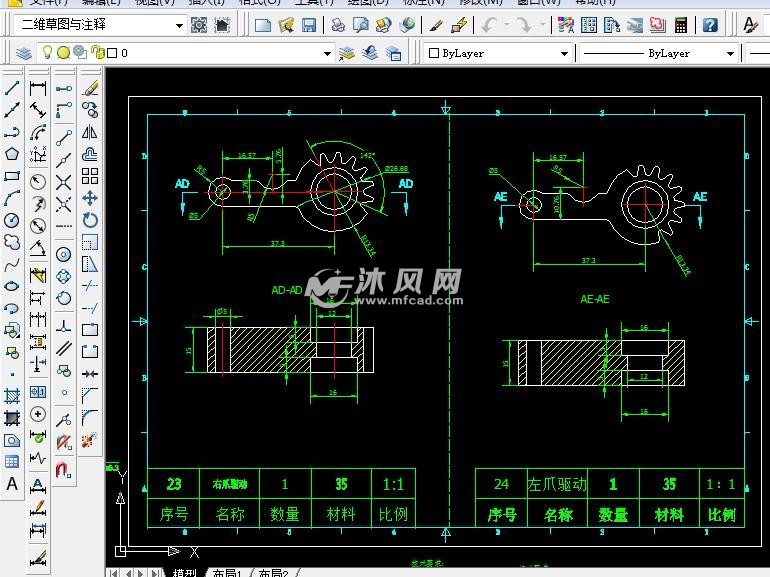Select the Polygon draw tool
Screen dimensions: 770x577
[x=12, y=154]
